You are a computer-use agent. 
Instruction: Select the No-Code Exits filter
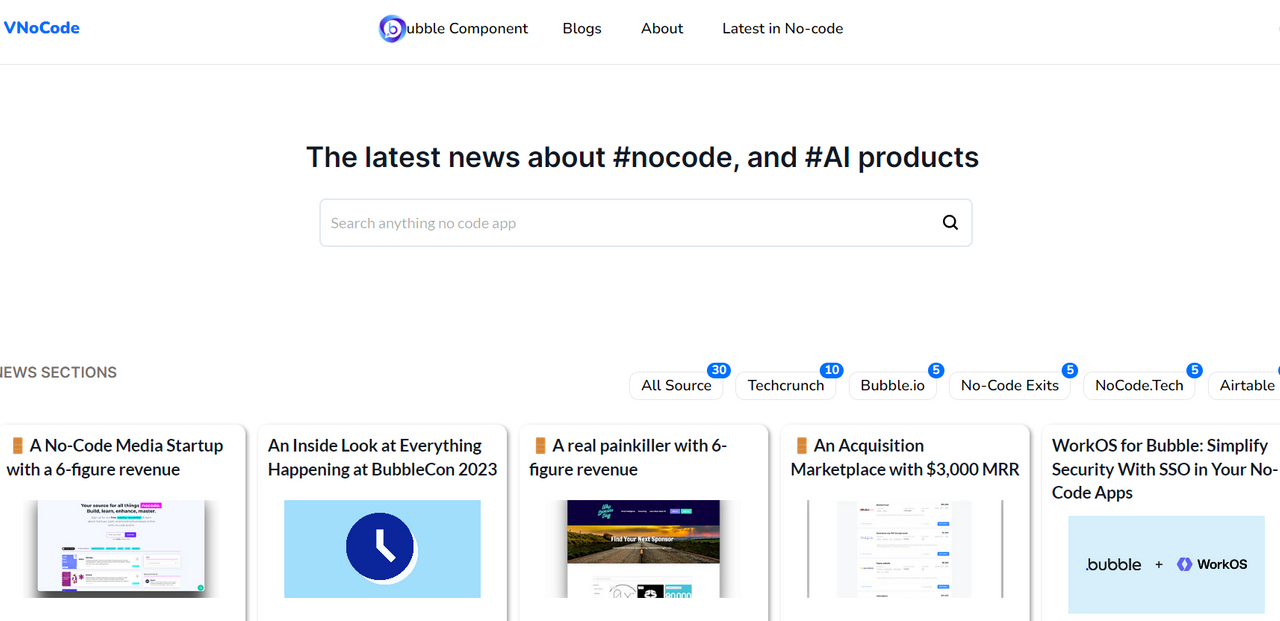[x=1010, y=385]
